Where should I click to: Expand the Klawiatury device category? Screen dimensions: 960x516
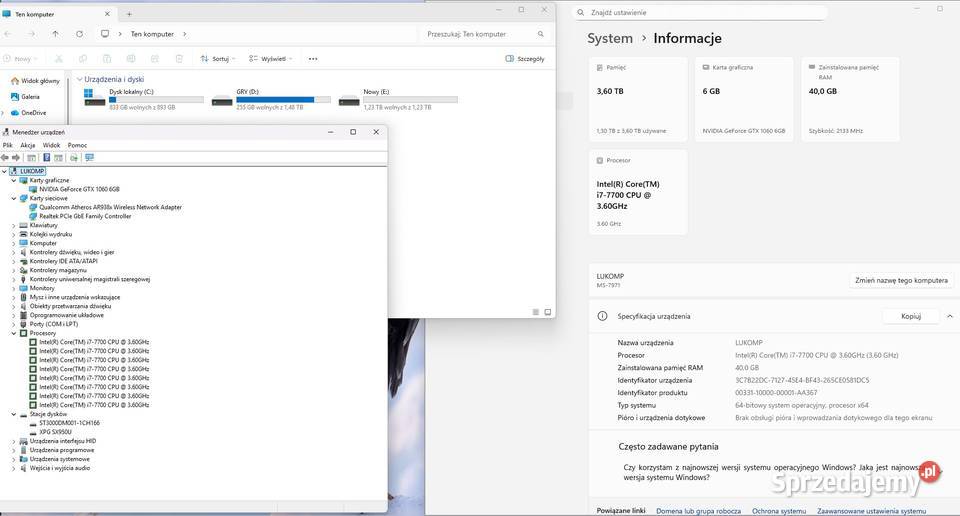[x=13, y=225]
